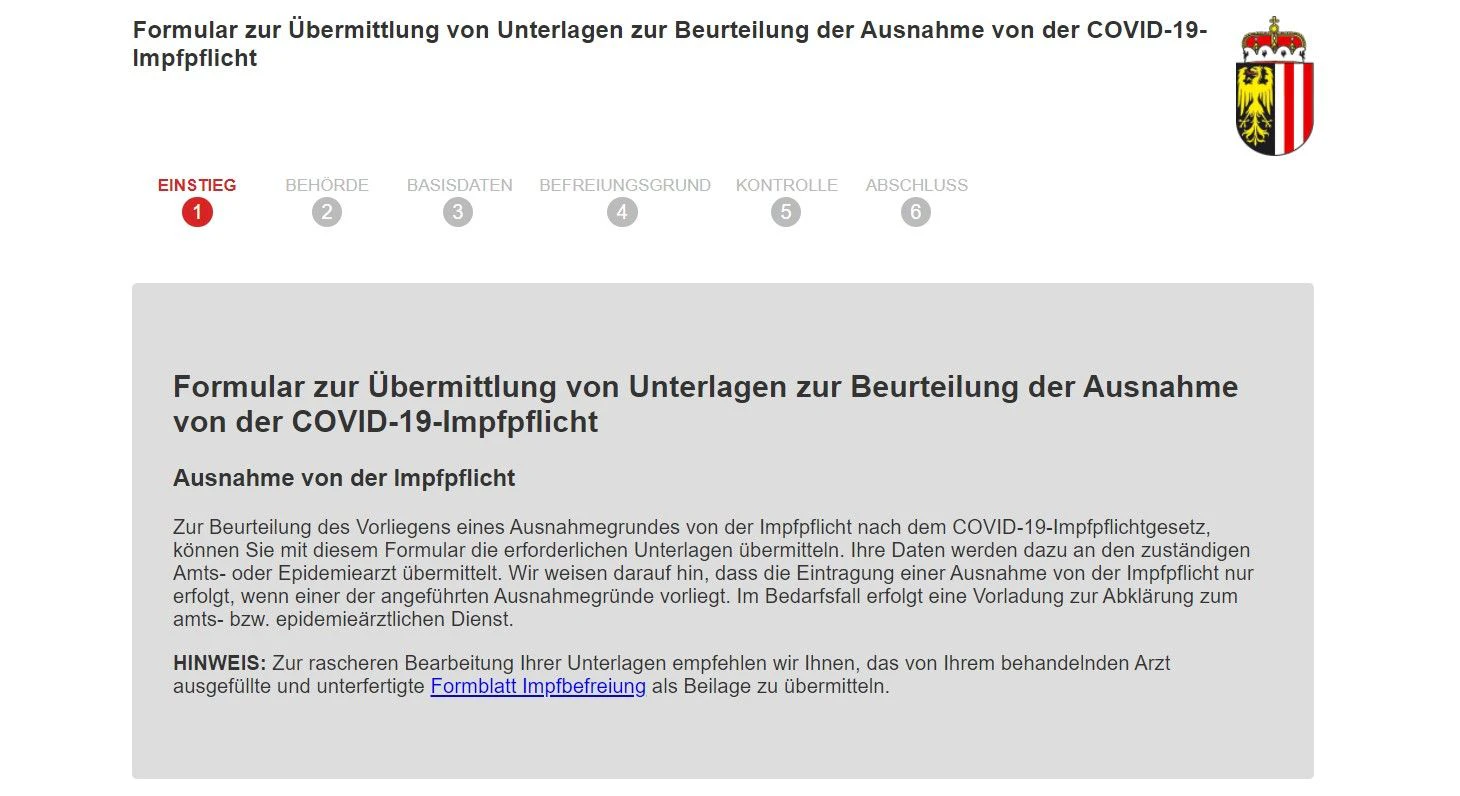Select the ABSCHLUSS step label

pos(917,185)
